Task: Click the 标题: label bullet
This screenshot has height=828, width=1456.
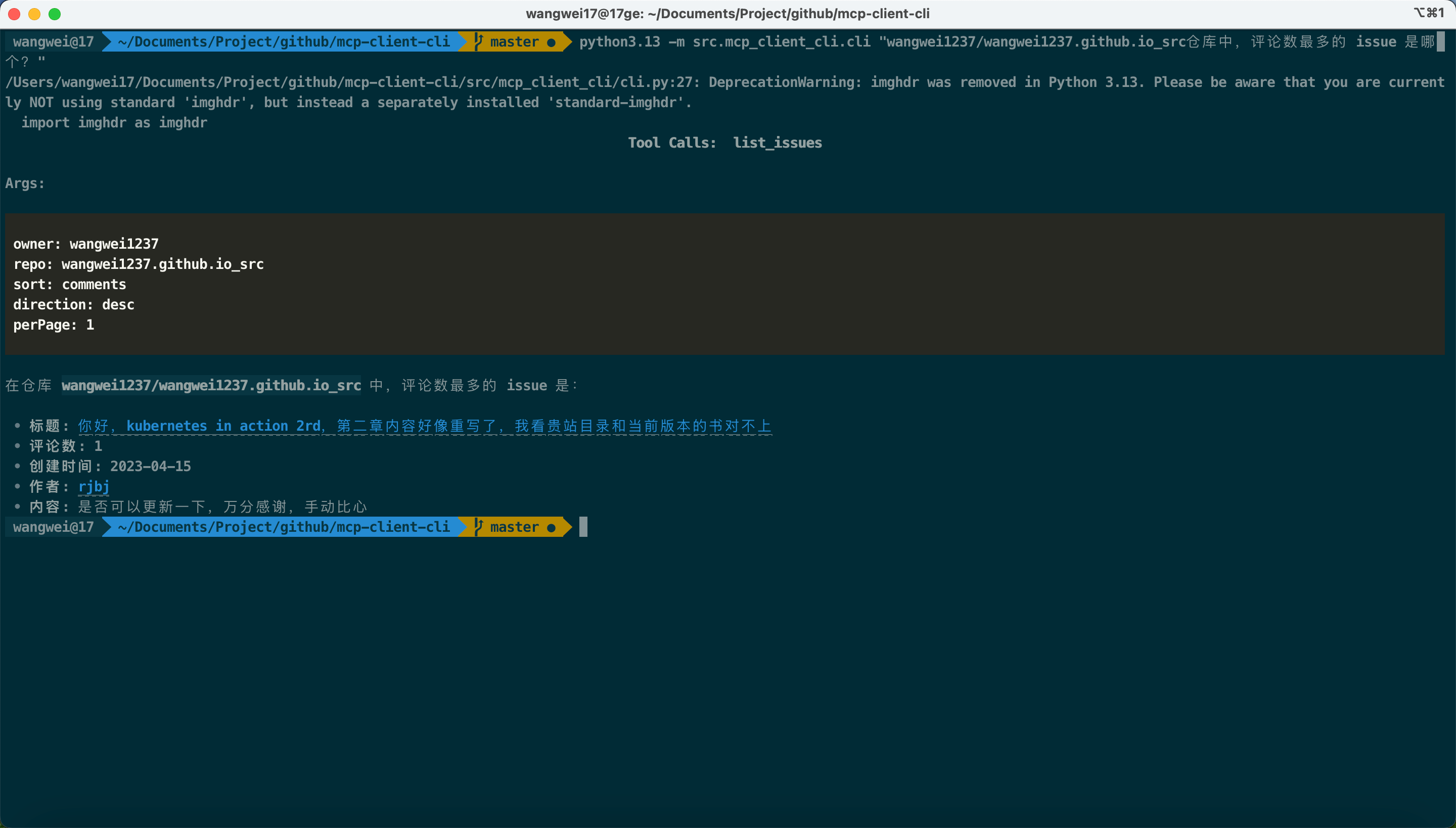Action: pyautogui.click(x=50, y=426)
